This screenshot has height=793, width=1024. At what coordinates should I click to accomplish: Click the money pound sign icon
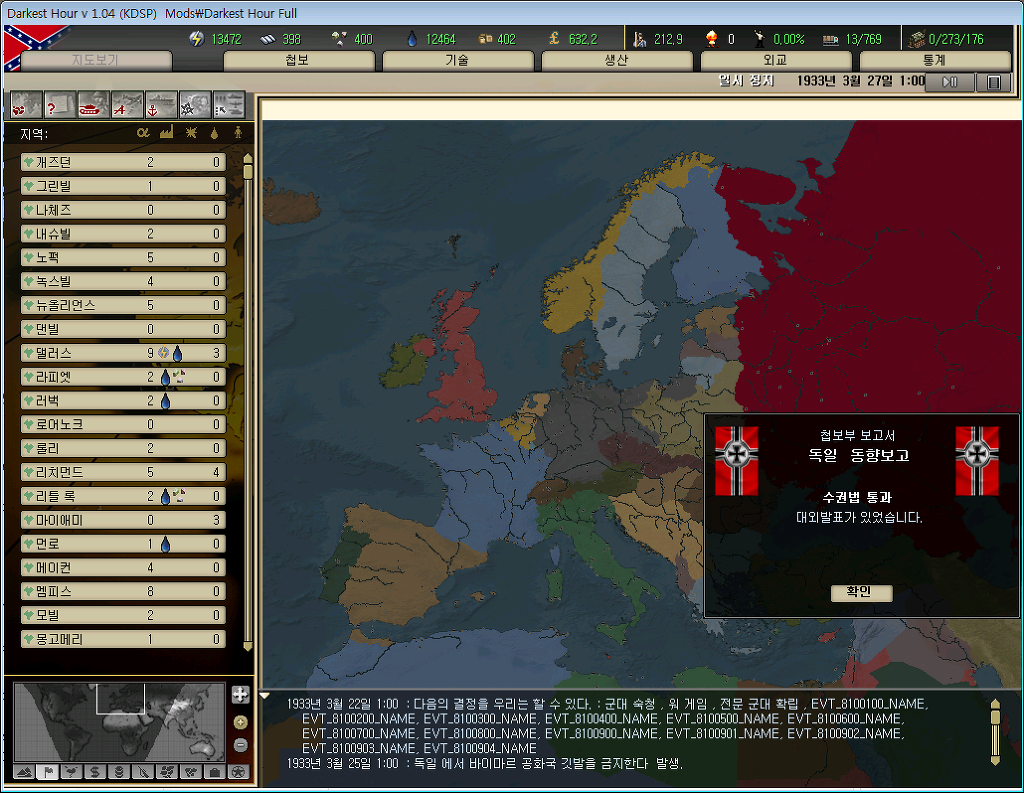click(554, 39)
